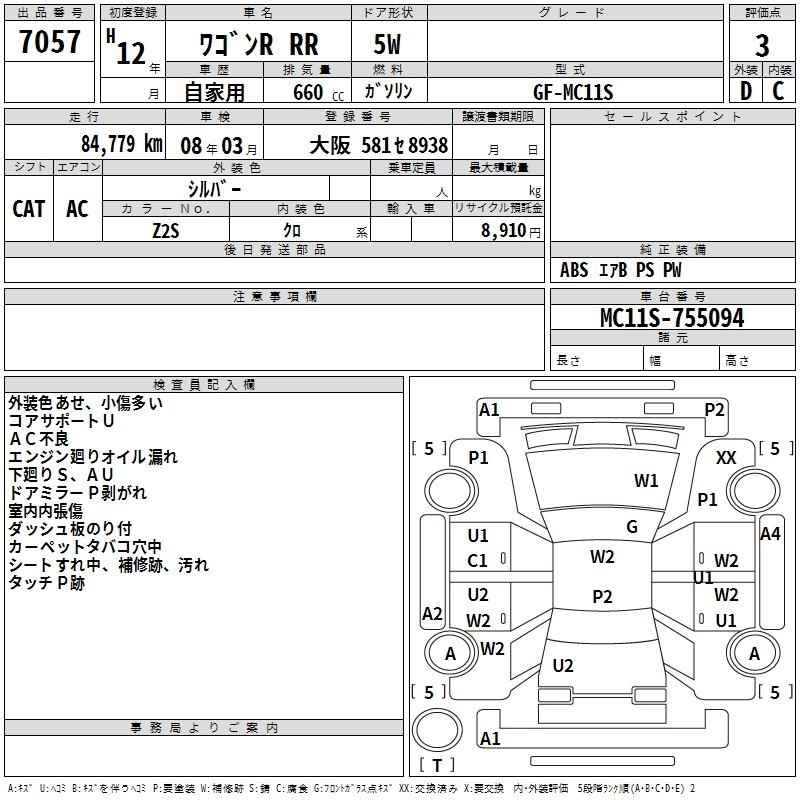800x800 pixels.
Task: Select the circled A wheel at bottom left
Action: tap(450, 653)
